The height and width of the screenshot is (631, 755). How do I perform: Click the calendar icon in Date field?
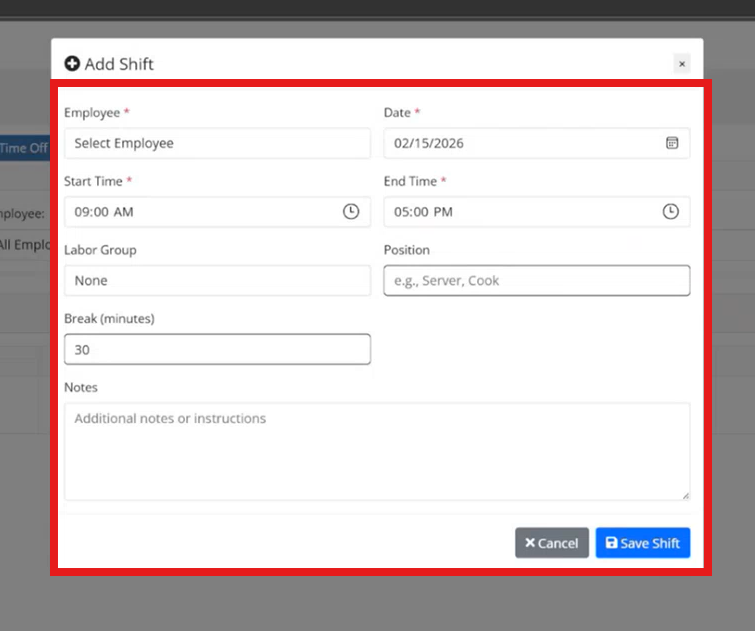point(672,143)
